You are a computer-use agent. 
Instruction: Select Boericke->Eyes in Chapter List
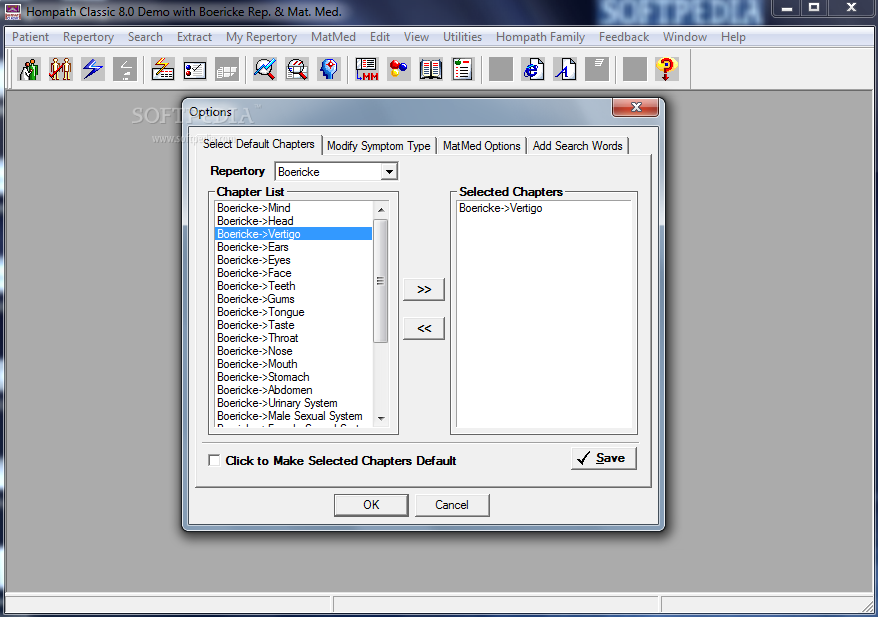293,260
